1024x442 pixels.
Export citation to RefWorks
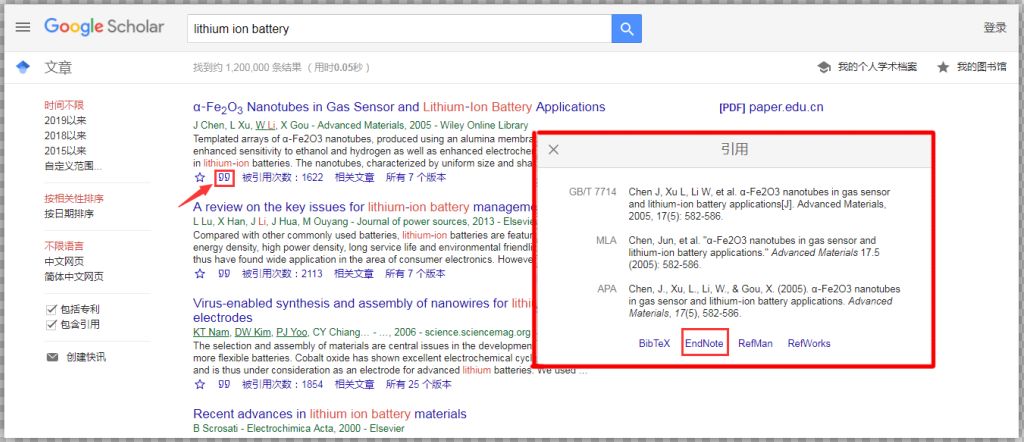(809, 343)
